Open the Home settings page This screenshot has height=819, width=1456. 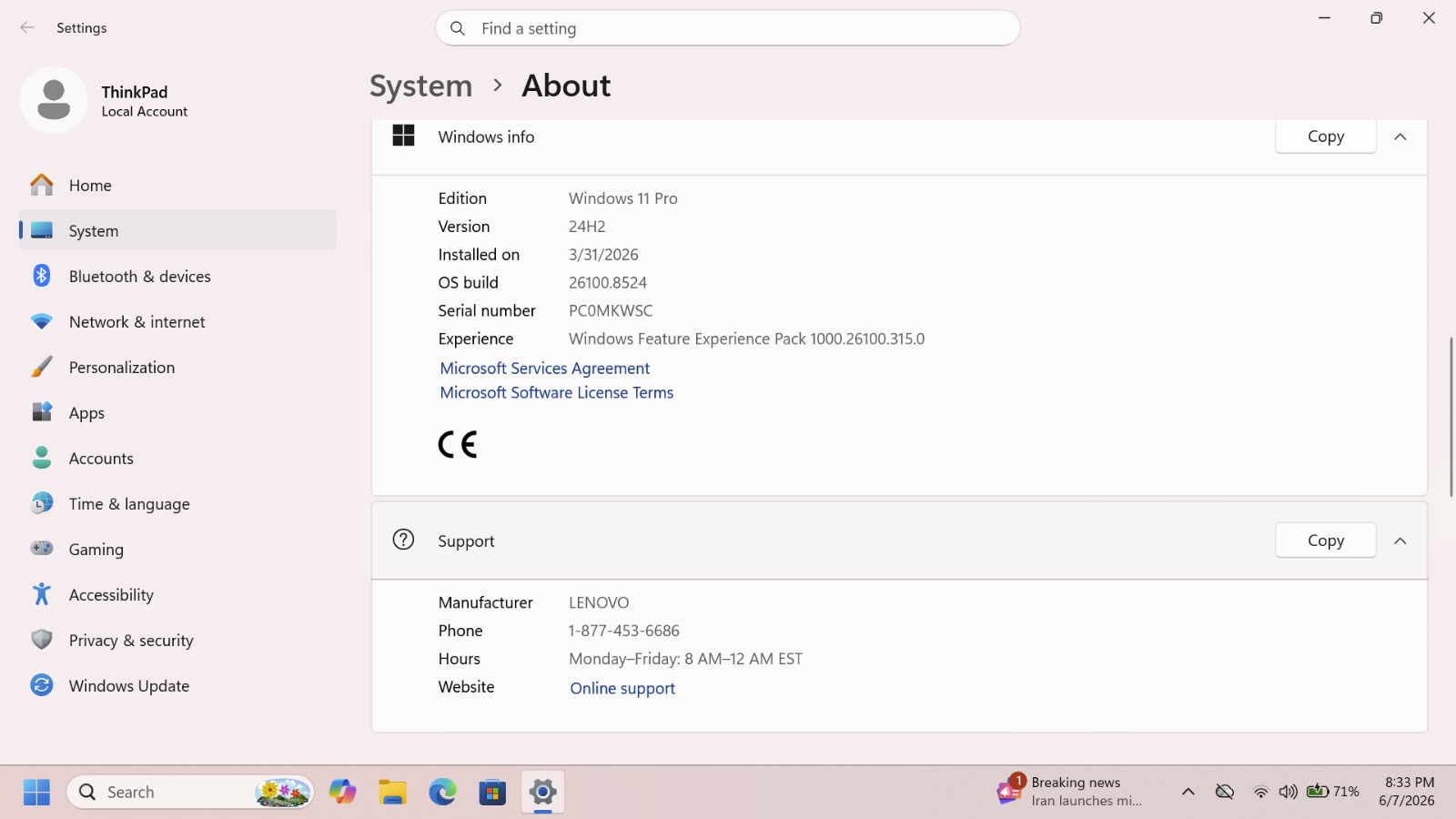[177, 186]
